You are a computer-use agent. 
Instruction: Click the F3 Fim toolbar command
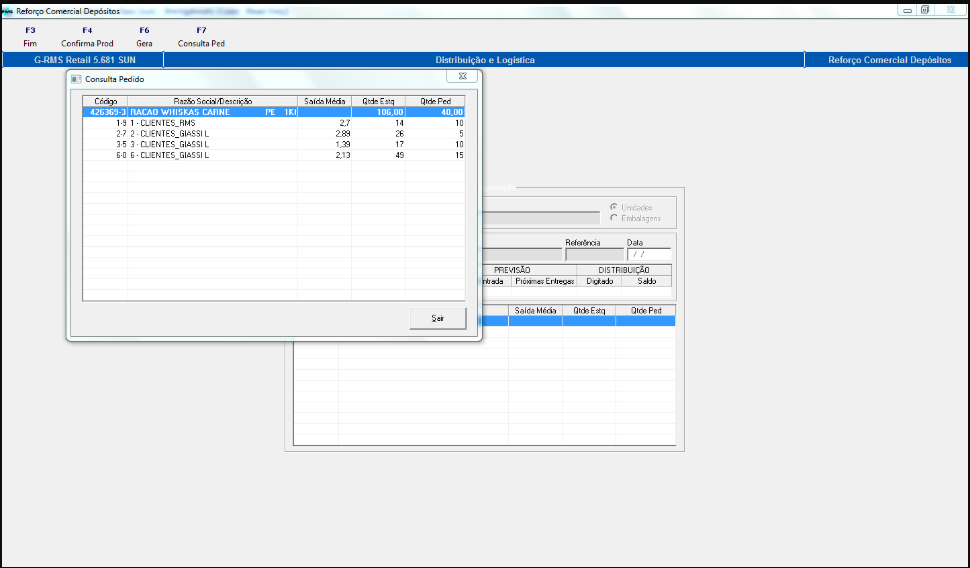coord(30,37)
